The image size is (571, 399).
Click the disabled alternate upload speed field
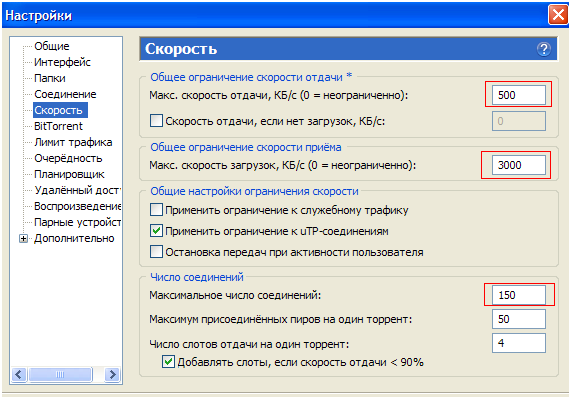pyautogui.click(x=519, y=121)
